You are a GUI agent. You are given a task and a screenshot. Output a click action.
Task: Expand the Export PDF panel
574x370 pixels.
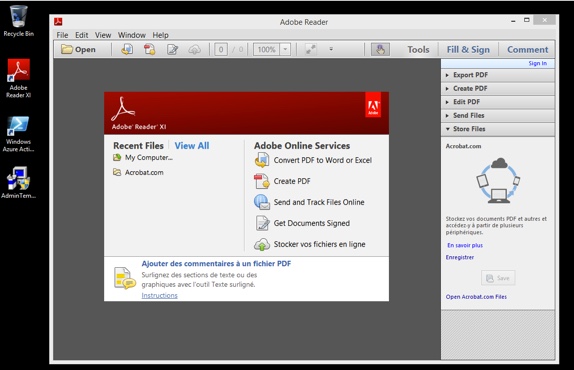pyautogui.click(x=497, y=75)
